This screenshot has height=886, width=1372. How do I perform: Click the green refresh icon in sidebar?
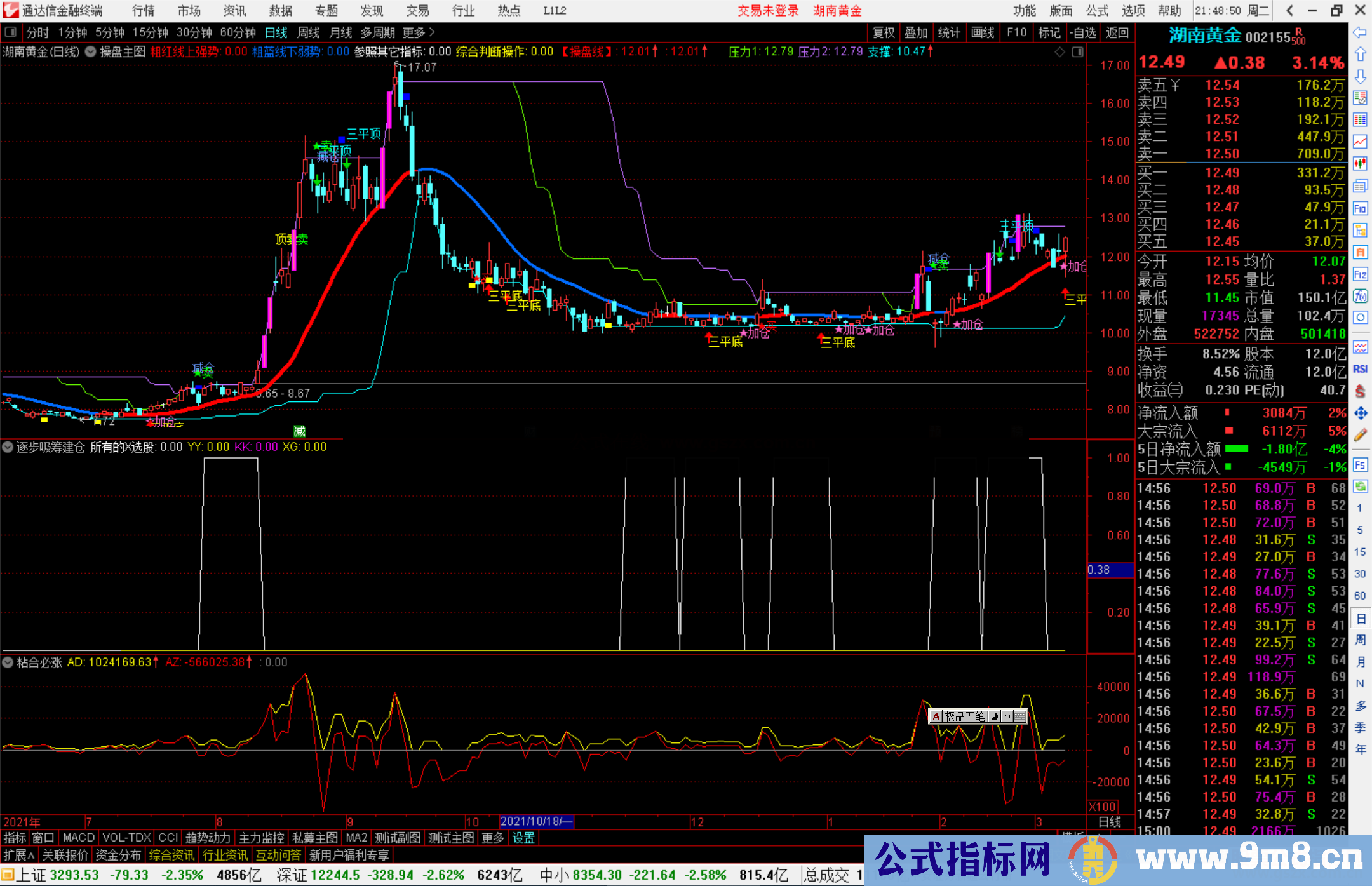(x=1360, y=486)
